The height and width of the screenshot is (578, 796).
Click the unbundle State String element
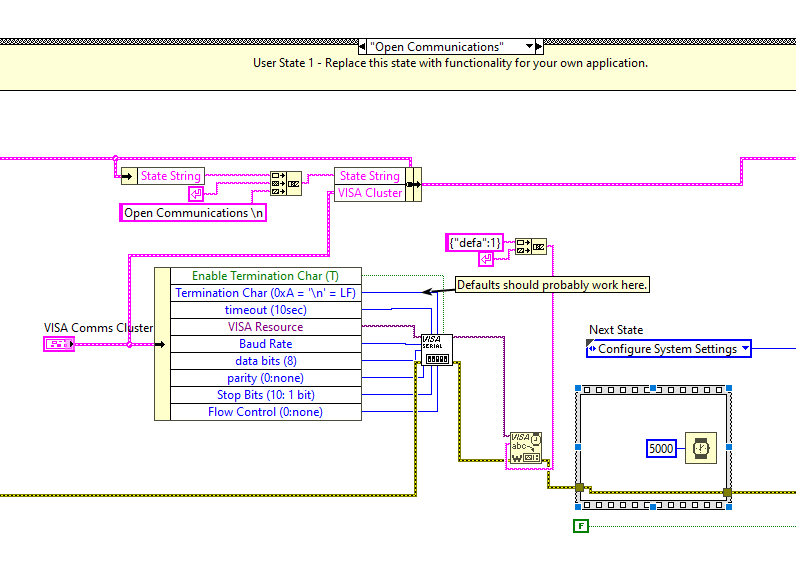pos(171,176)
